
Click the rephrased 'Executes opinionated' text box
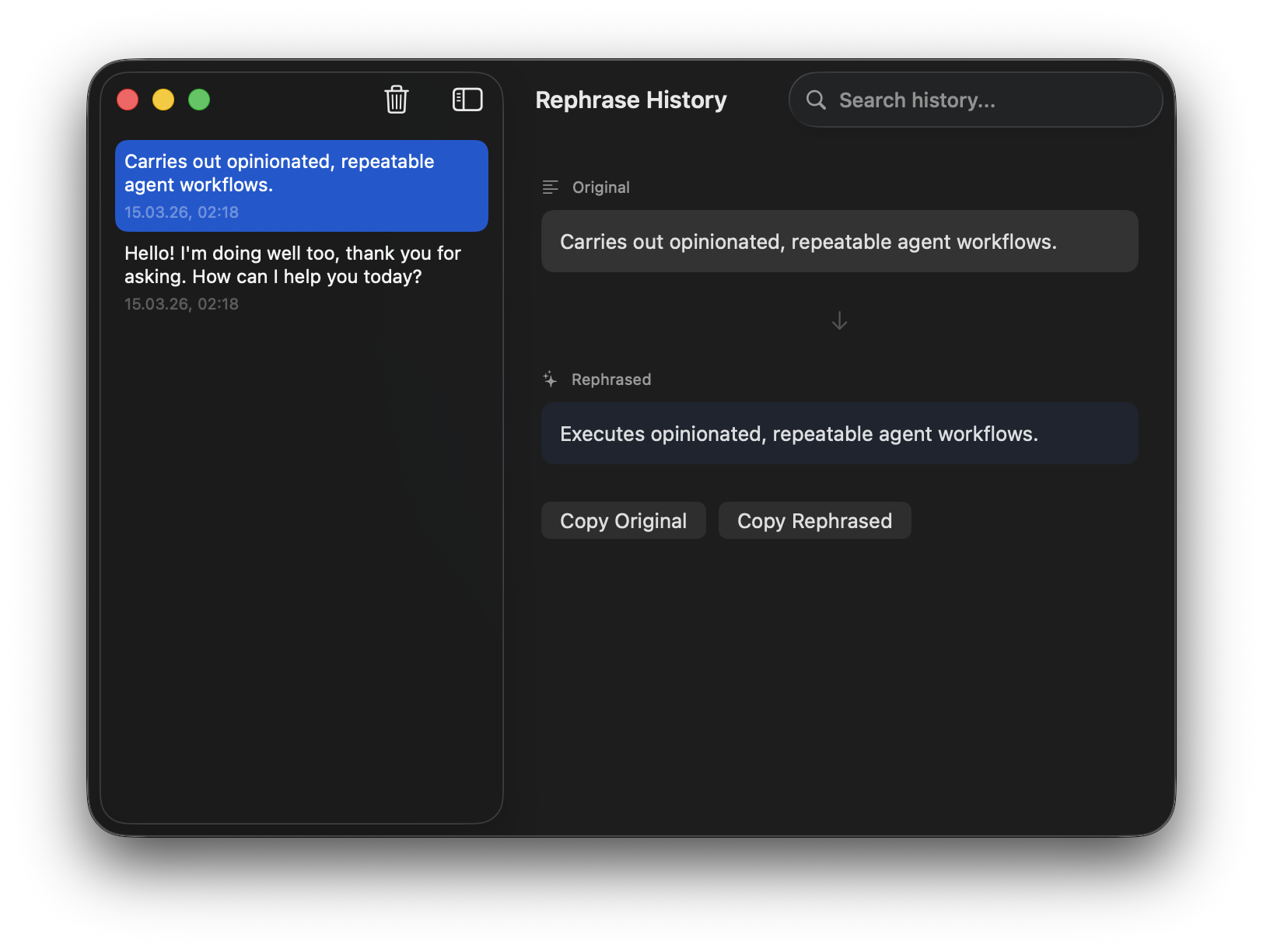[x=839, y=434]
